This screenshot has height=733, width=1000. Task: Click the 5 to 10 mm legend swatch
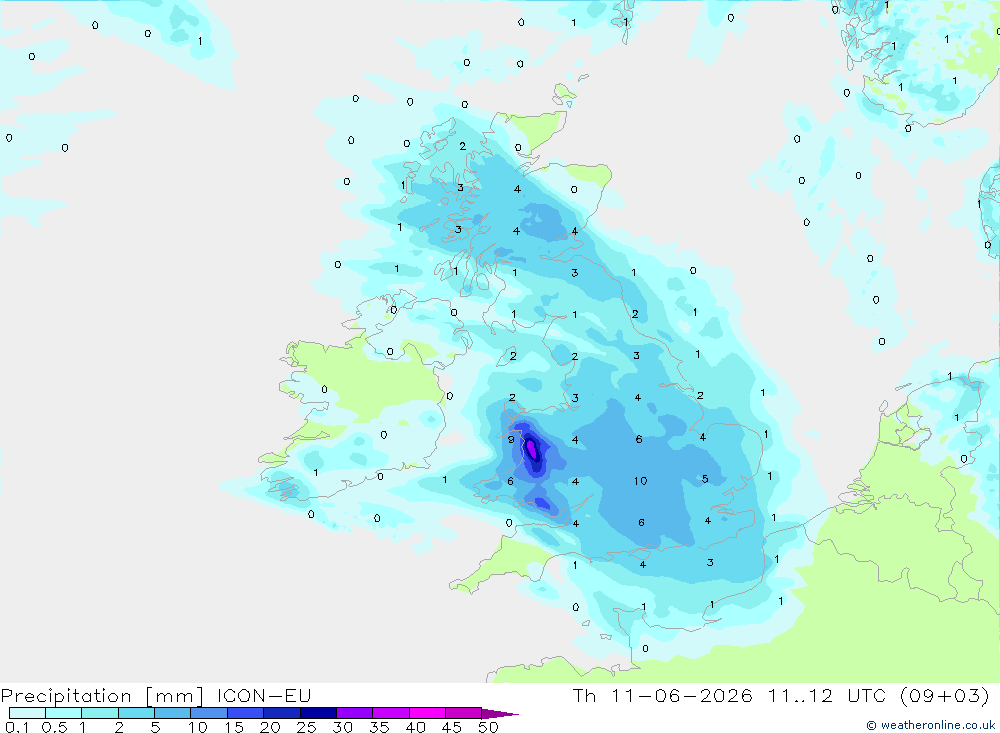[173, 713]
